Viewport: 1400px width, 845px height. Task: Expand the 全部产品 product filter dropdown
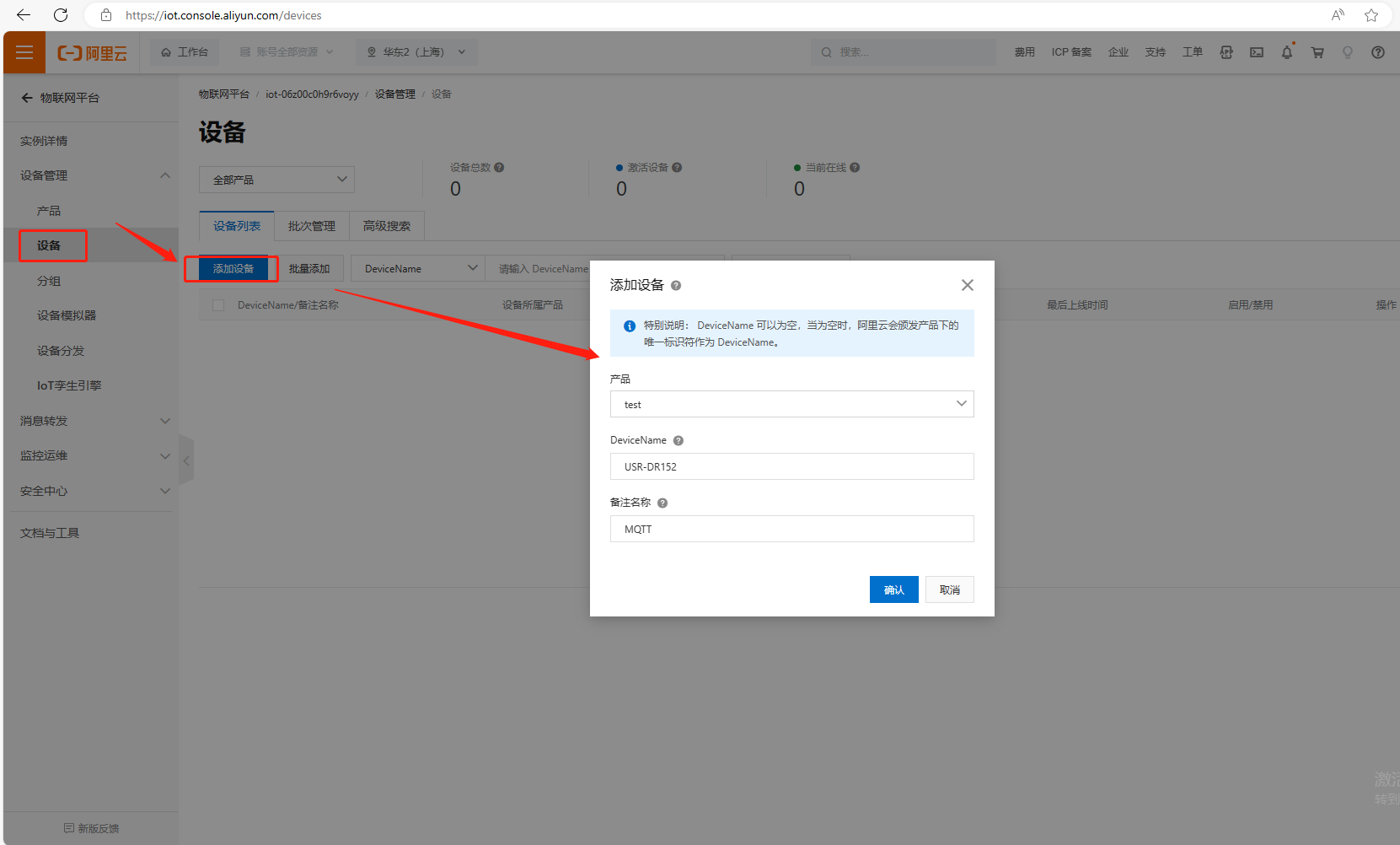pos(276,180)
